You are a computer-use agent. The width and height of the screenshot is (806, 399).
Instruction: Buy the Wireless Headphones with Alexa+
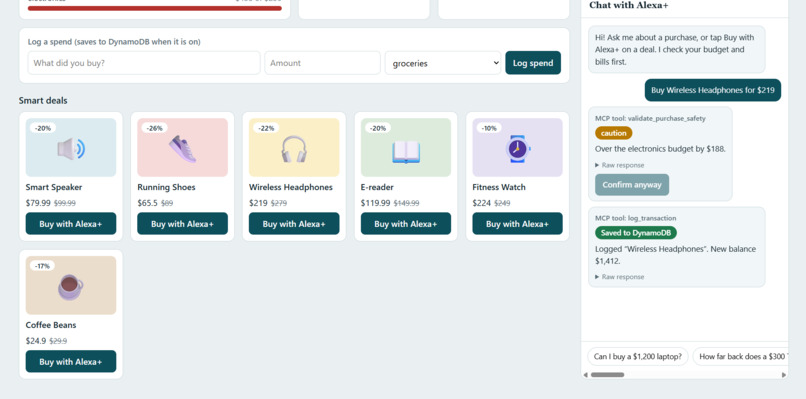[x=294, y=224]
